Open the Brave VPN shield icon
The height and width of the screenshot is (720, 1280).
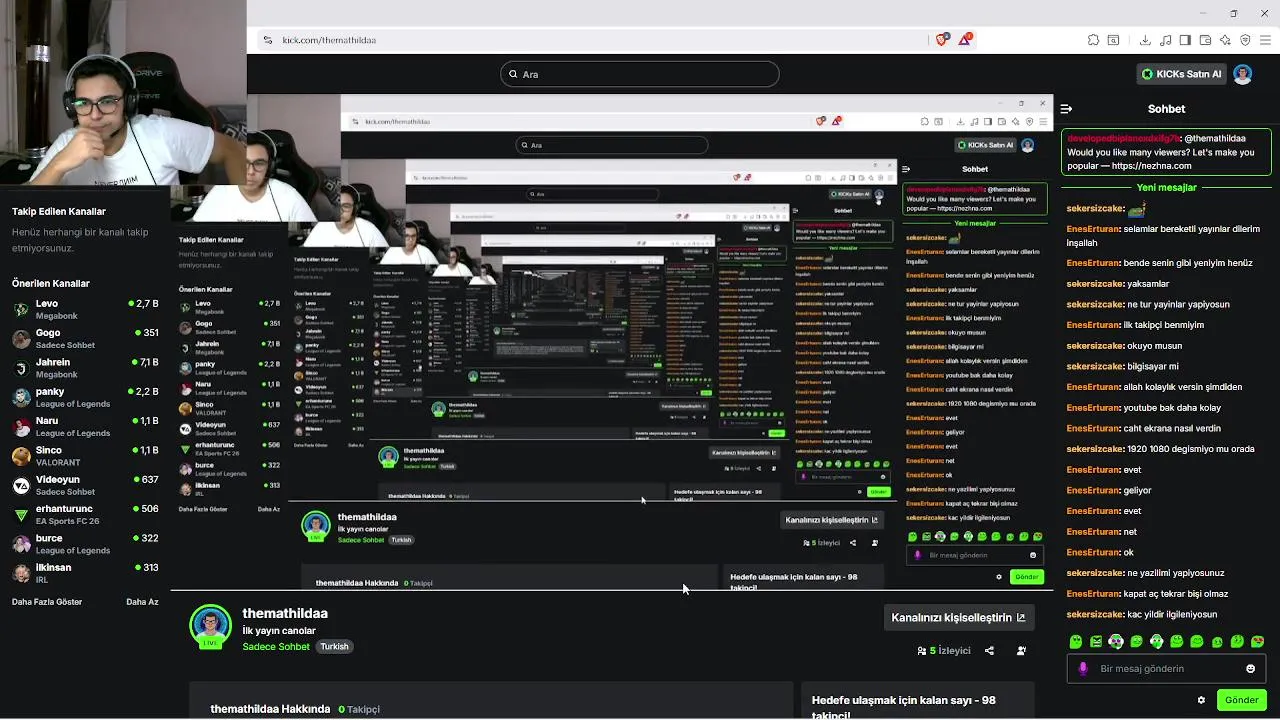1245,40
